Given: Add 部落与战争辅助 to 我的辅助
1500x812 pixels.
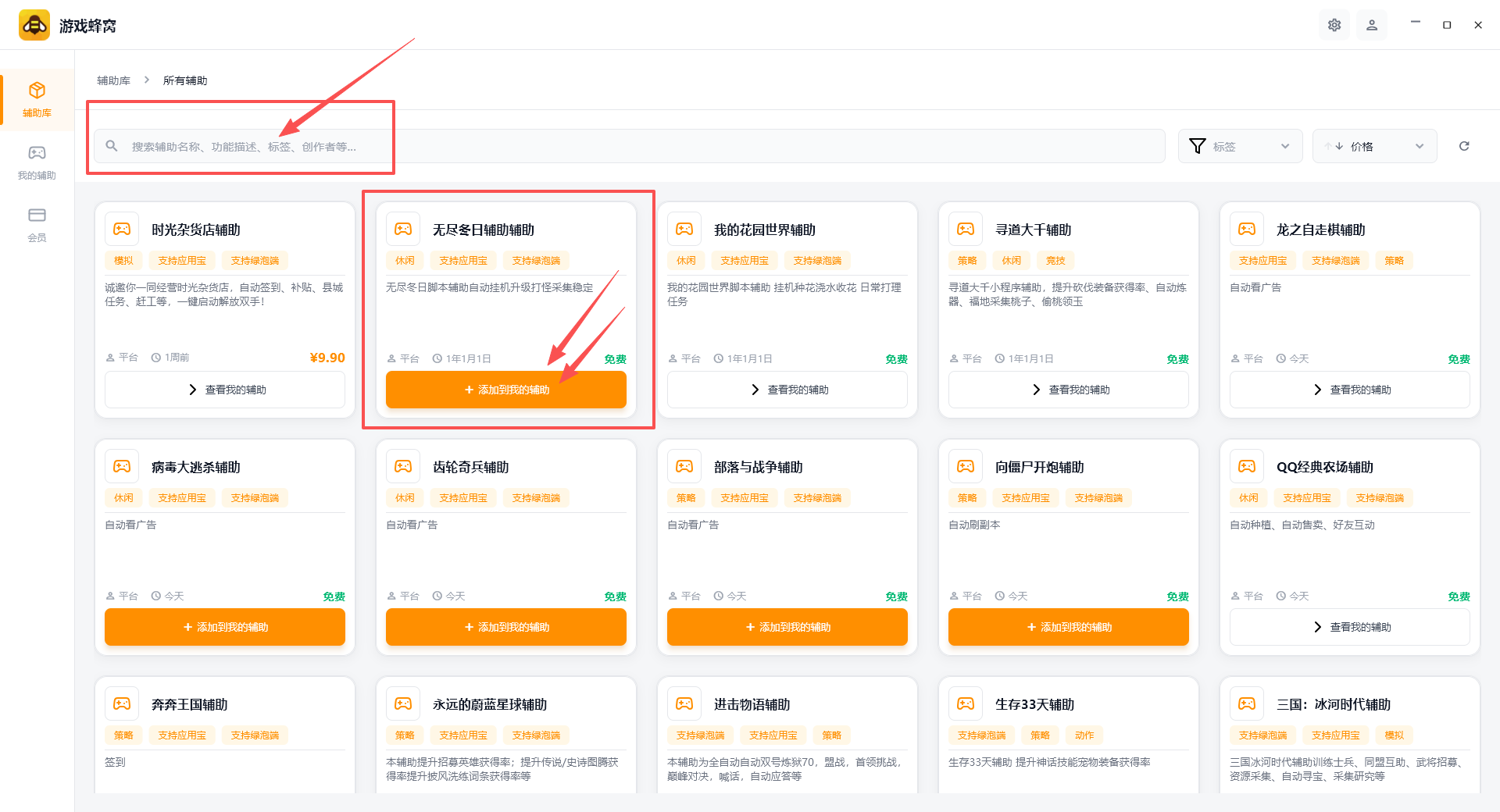Looking at the screenshot, I should 787,627.
